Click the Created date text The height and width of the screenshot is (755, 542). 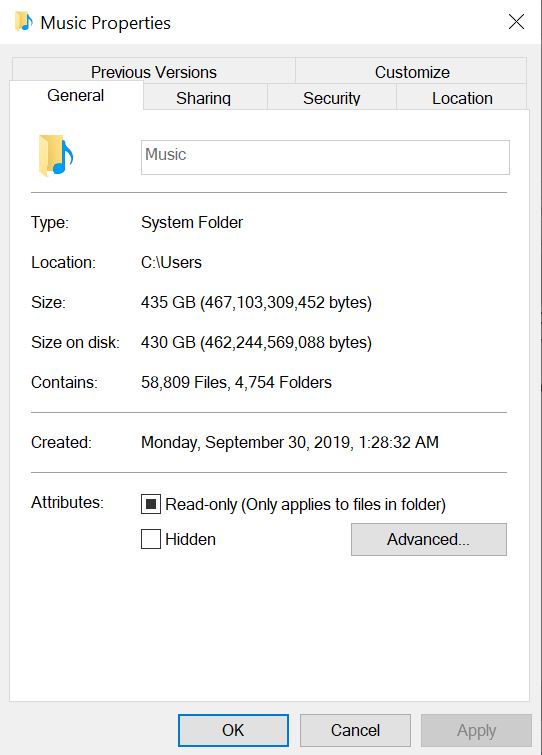pos(290,442)
